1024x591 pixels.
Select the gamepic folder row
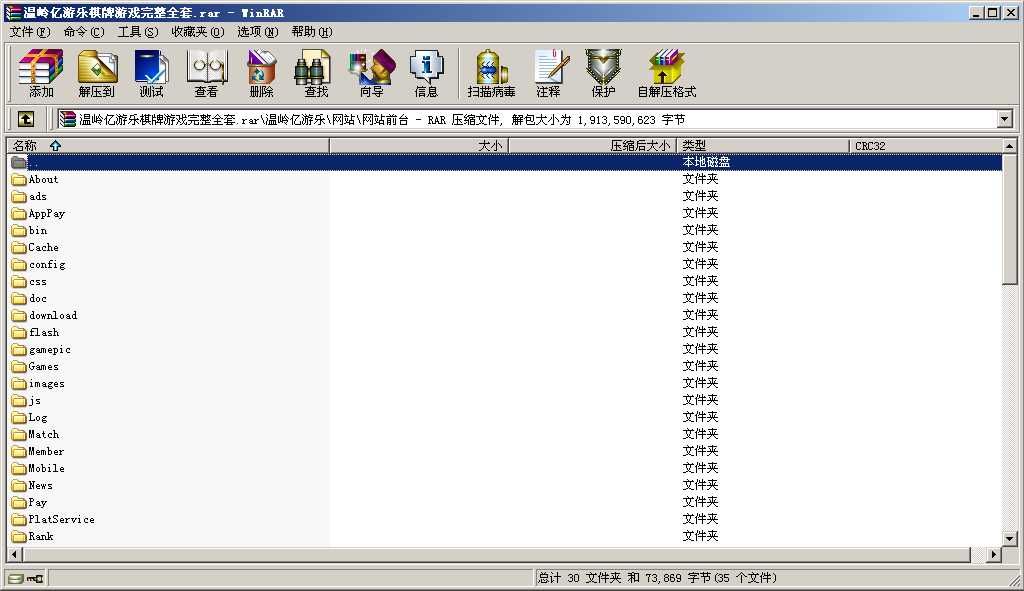pos(505,349)
